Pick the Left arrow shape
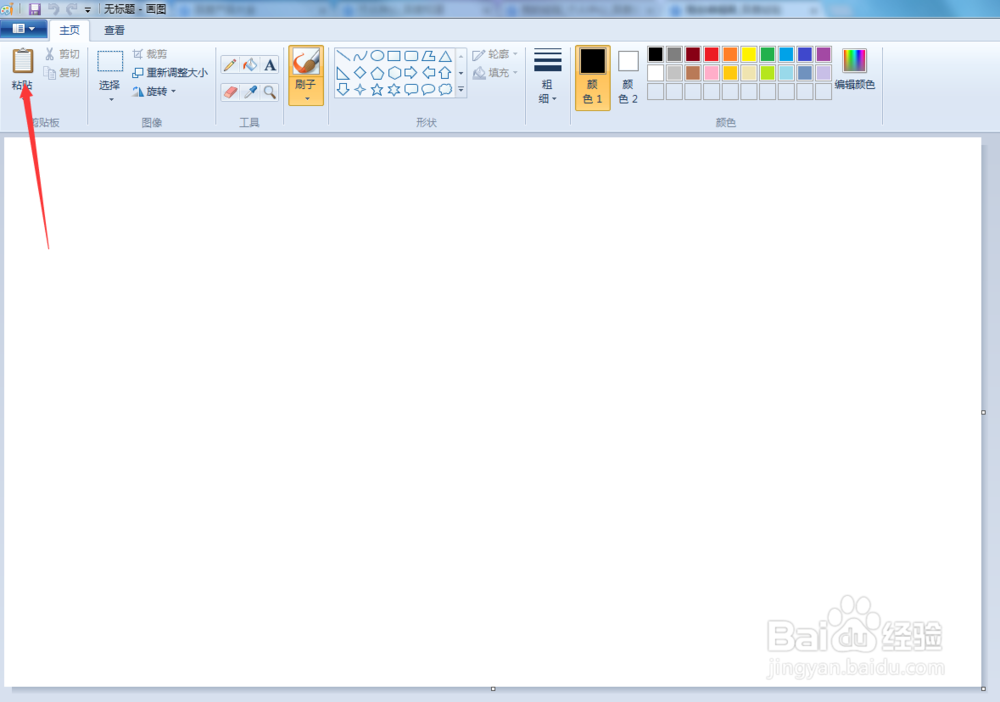 428,73
